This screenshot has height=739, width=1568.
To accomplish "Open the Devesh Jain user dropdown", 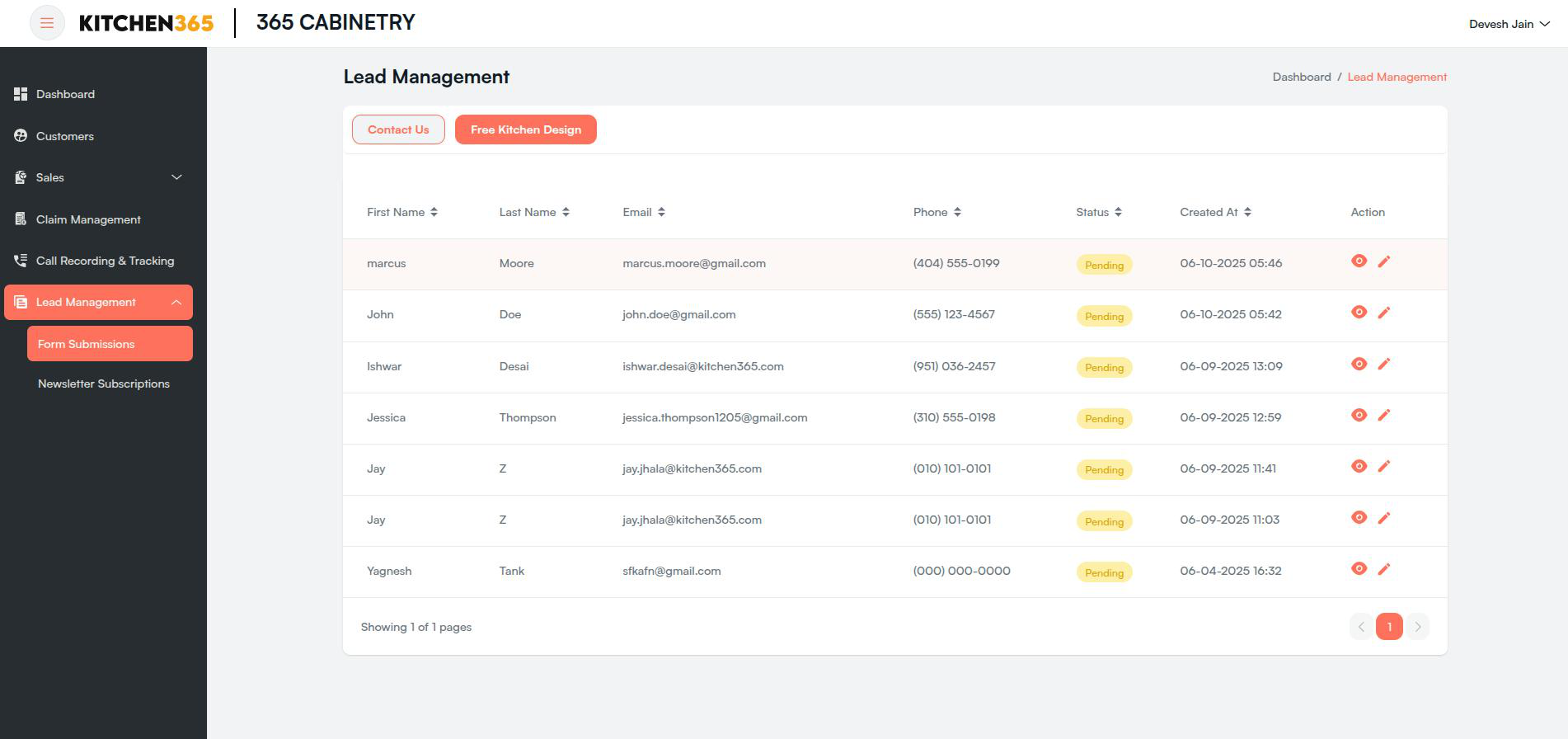I will [x=1509, y=24].
